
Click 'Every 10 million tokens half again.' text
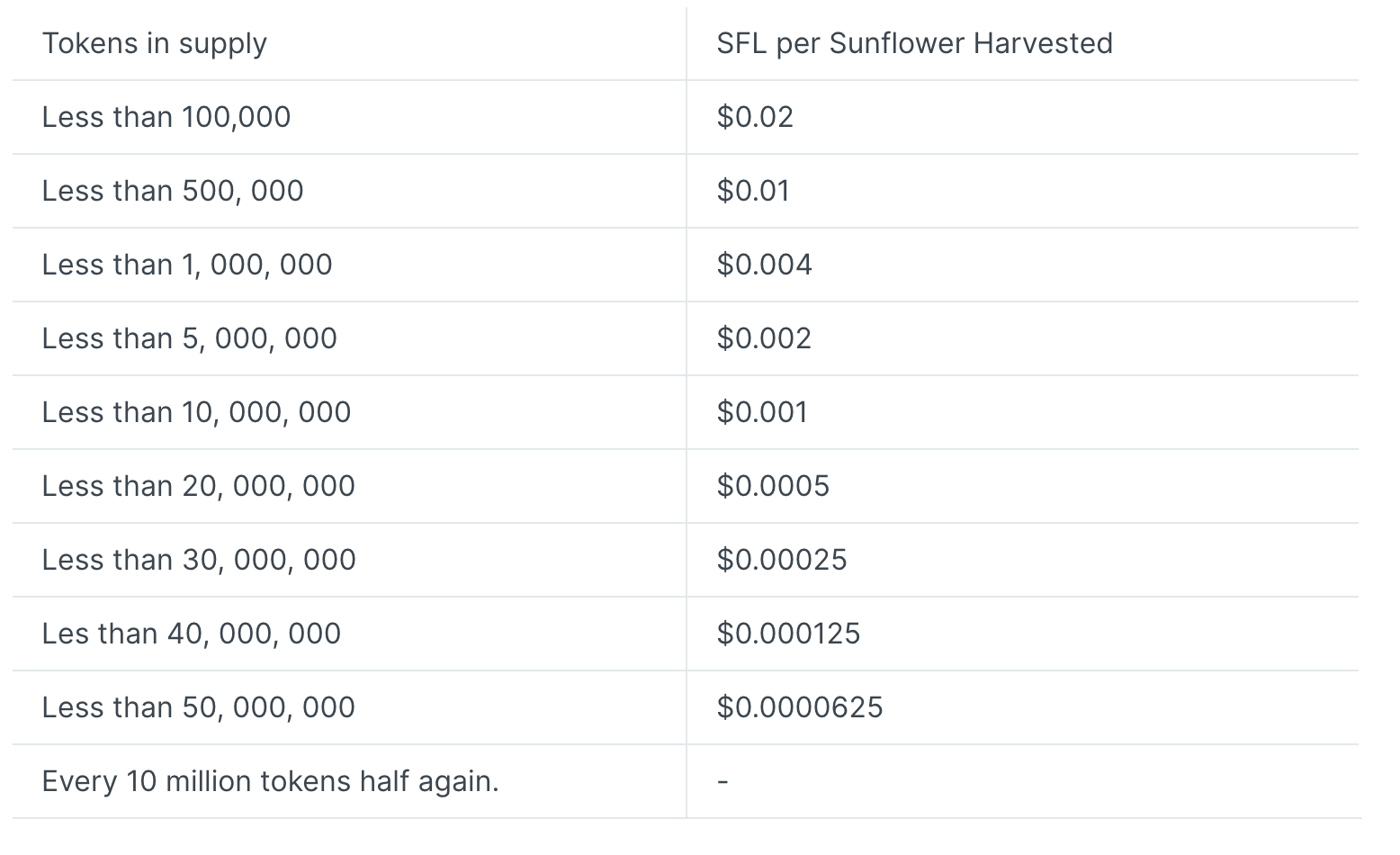270,781
